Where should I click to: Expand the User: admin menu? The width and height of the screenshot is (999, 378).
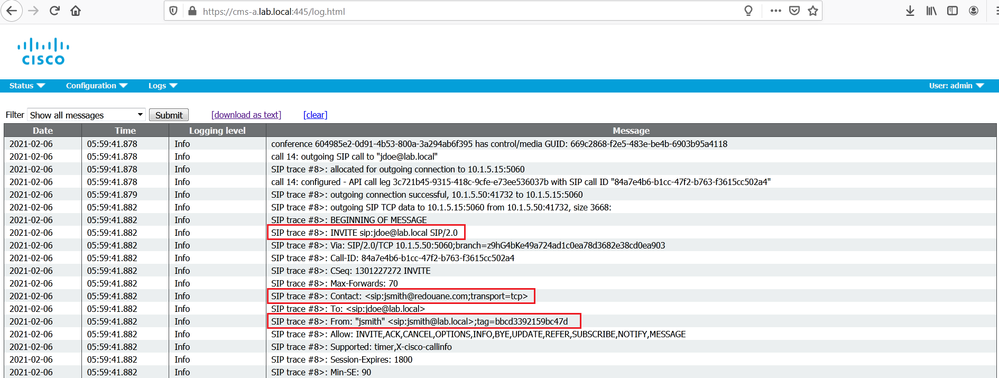tap(956, 85)
